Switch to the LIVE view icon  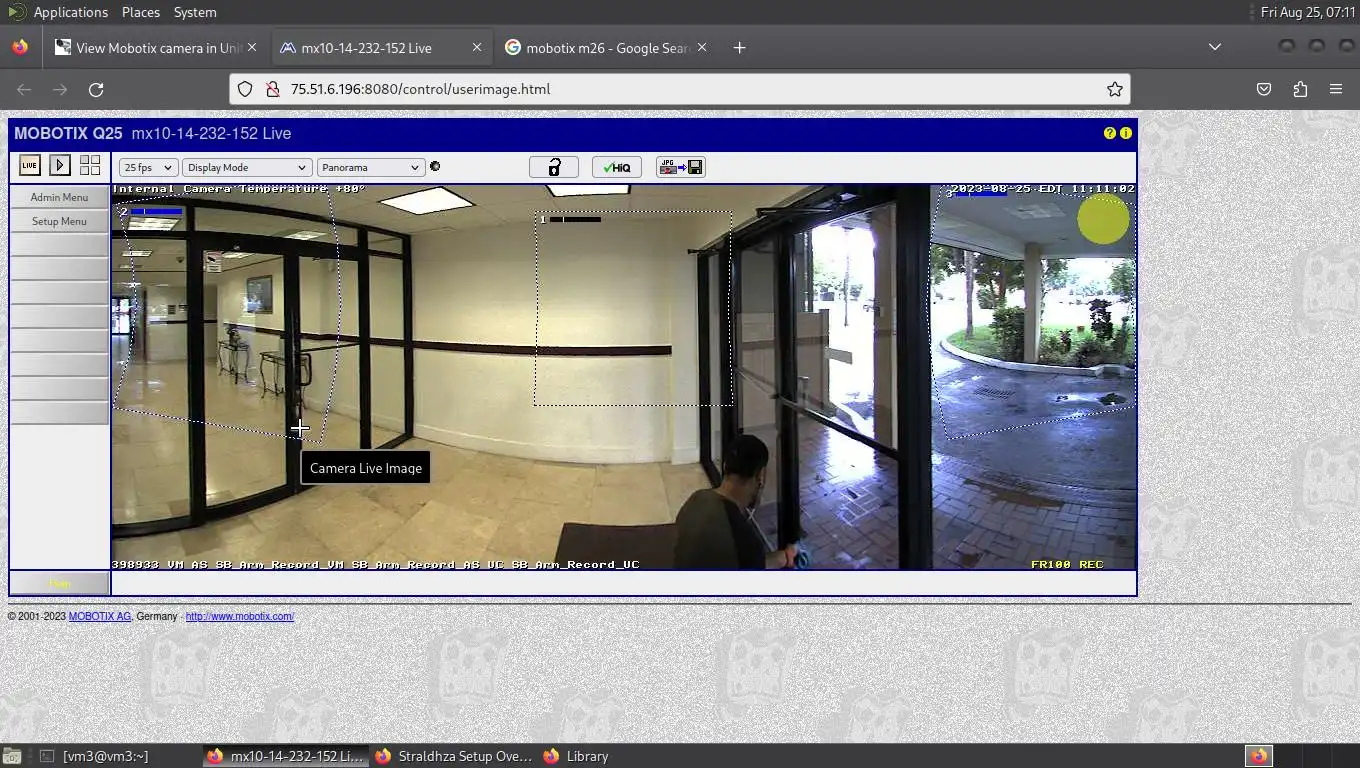click(29, 165)
